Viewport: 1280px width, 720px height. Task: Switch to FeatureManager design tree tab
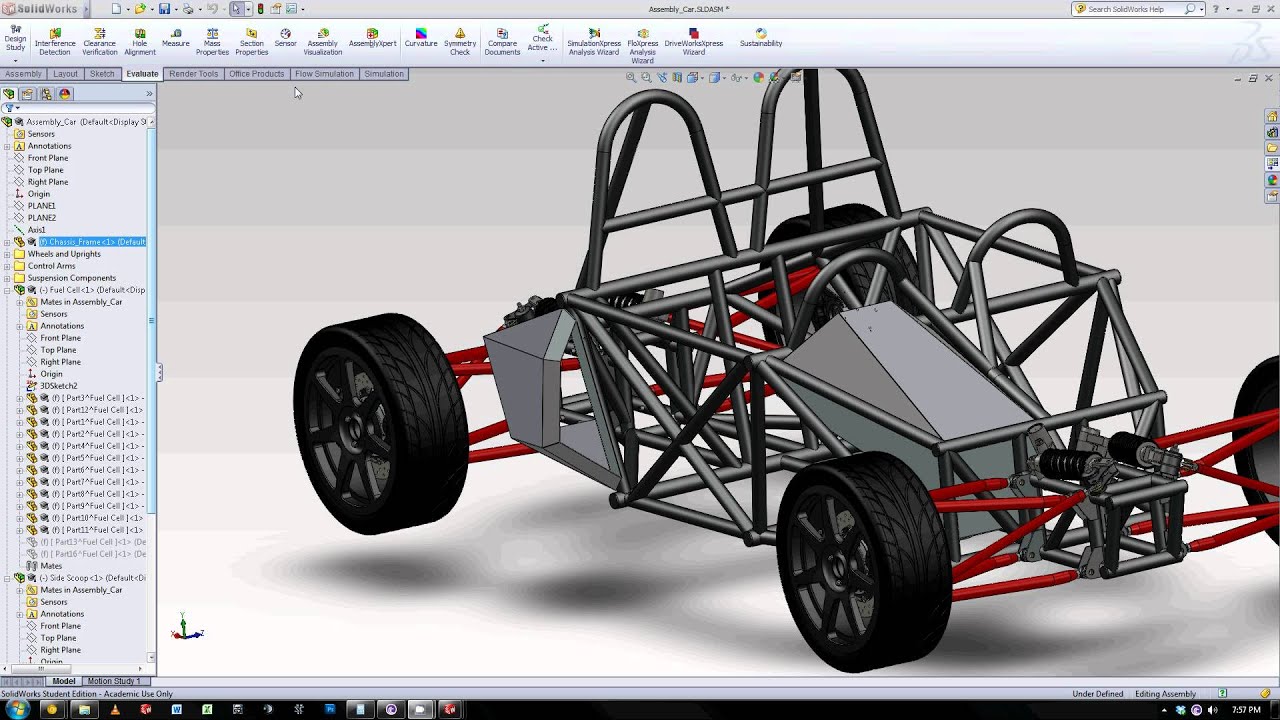[9, 94]
